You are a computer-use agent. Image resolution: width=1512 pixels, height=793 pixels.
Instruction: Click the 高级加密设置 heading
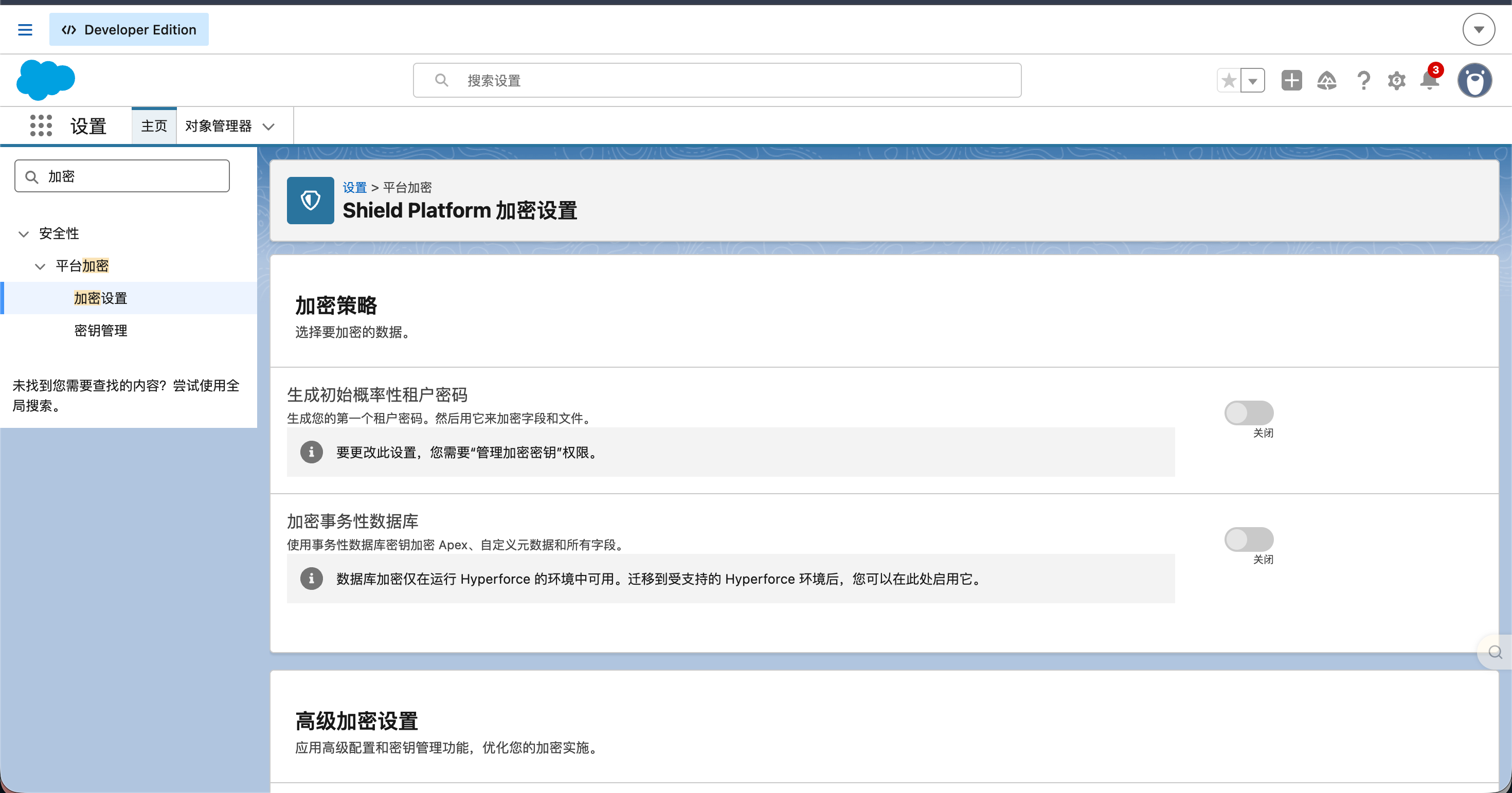click(356, 721)
